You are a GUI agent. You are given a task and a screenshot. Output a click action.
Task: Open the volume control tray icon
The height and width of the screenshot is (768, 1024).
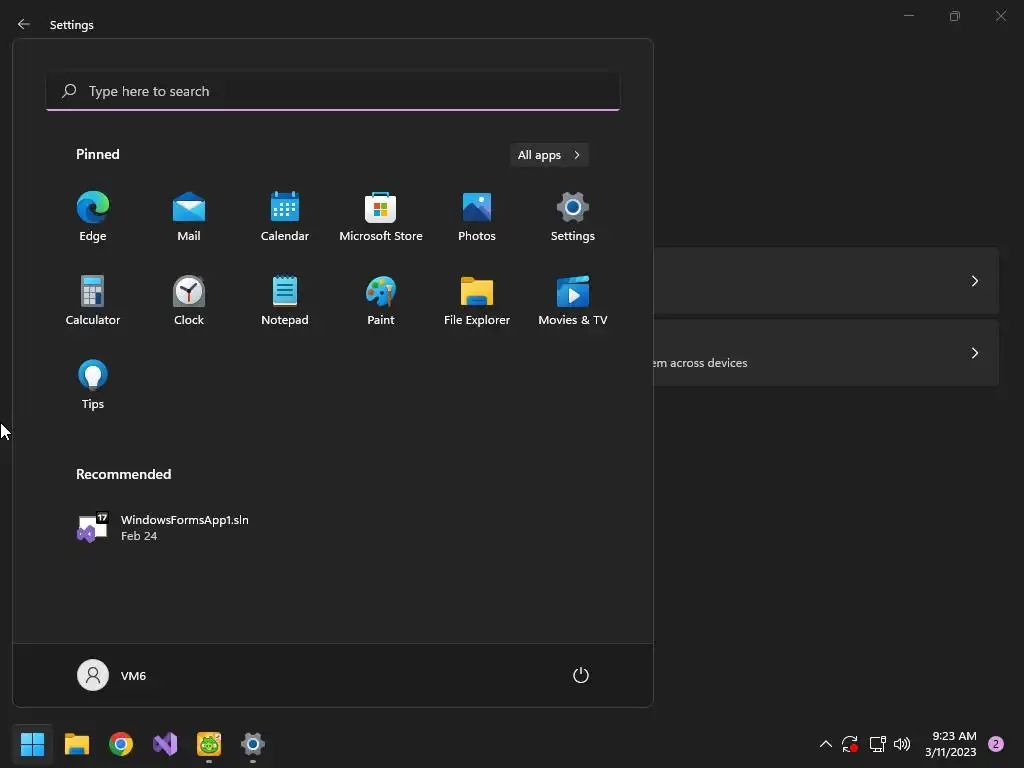[x=902, y=744]
